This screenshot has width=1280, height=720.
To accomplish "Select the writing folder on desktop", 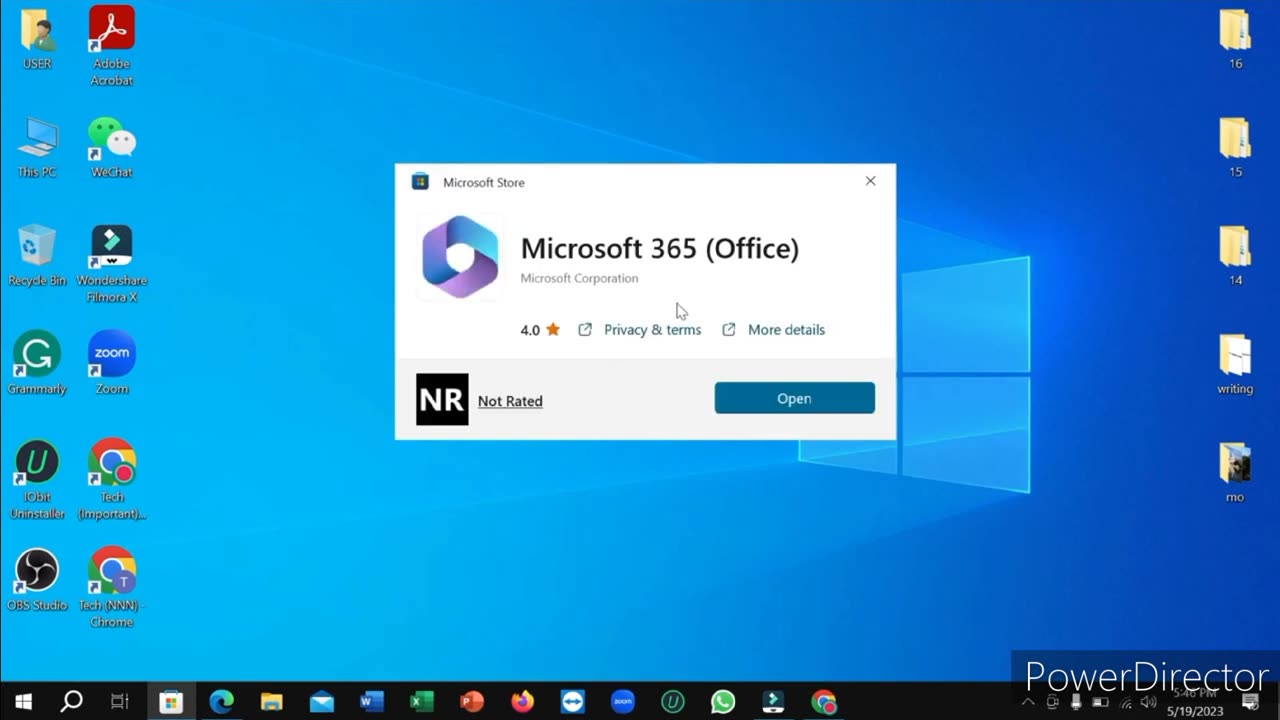I will point(1235,364).
